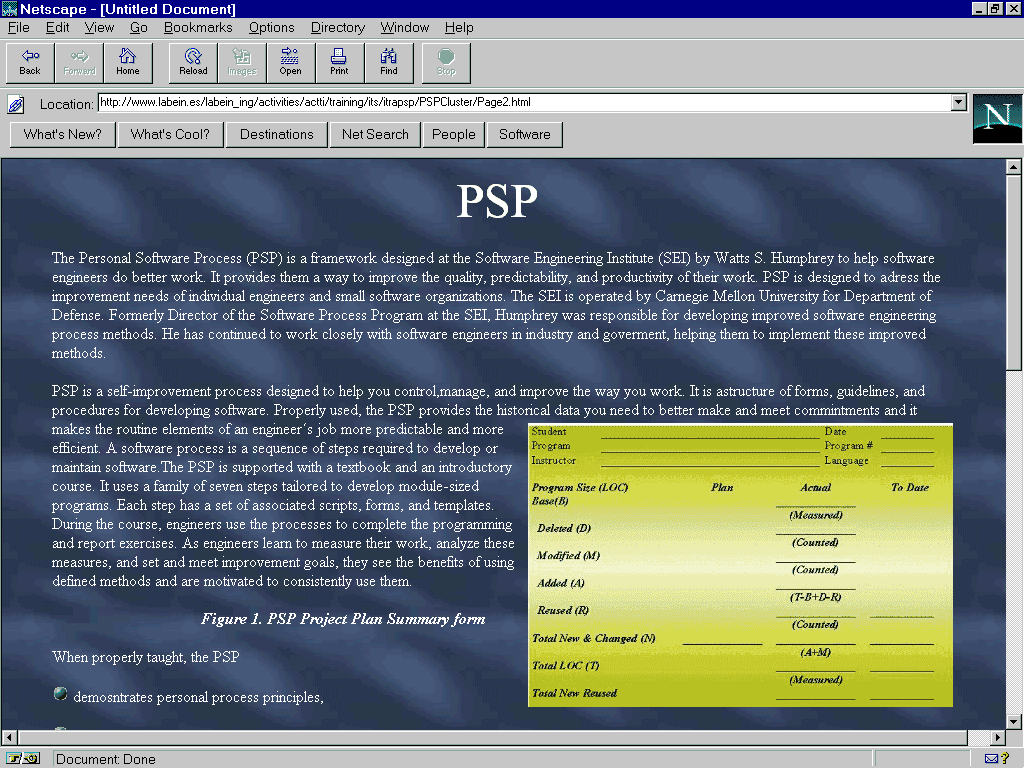1024x768 pixels.
Task: Open Find tool with binoculars icon
Action: tap(389, 63)
